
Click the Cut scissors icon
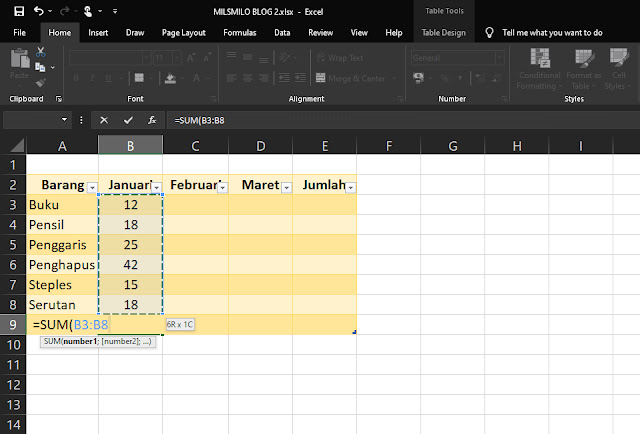tap(40, 52)
